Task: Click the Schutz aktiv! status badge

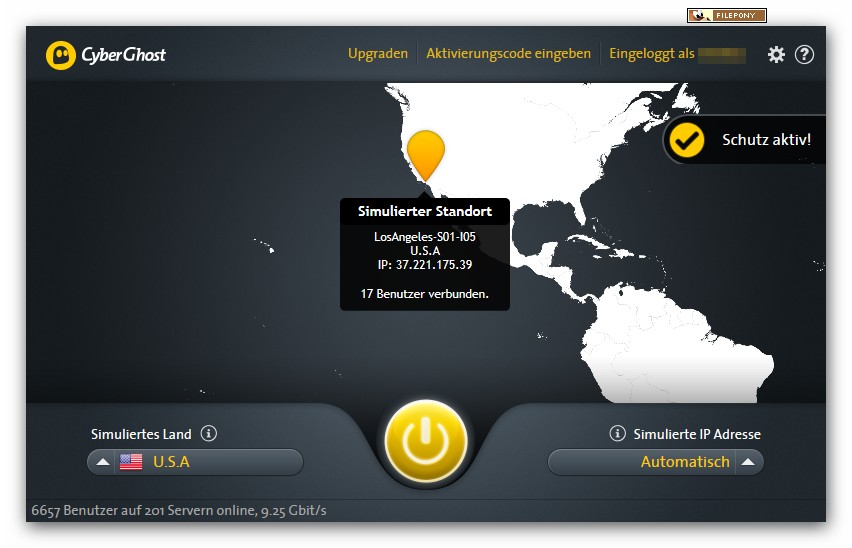Action: tap(744, 140)
